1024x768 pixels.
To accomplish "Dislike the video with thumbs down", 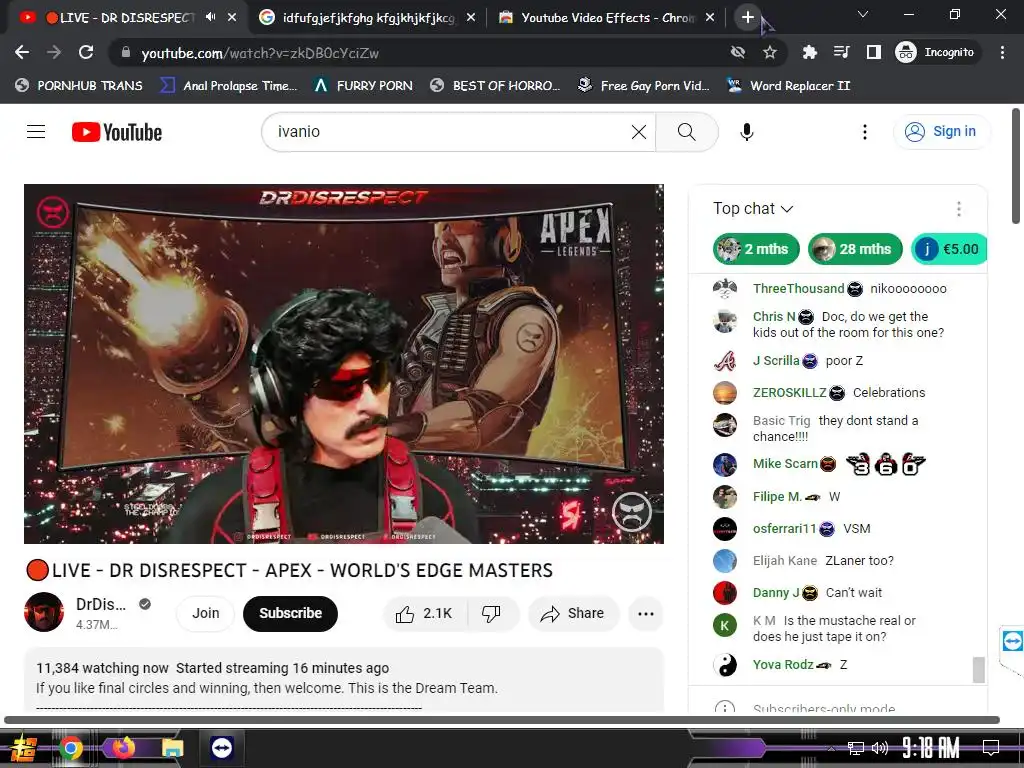I will pyautogui.click(x=491, y=613).
